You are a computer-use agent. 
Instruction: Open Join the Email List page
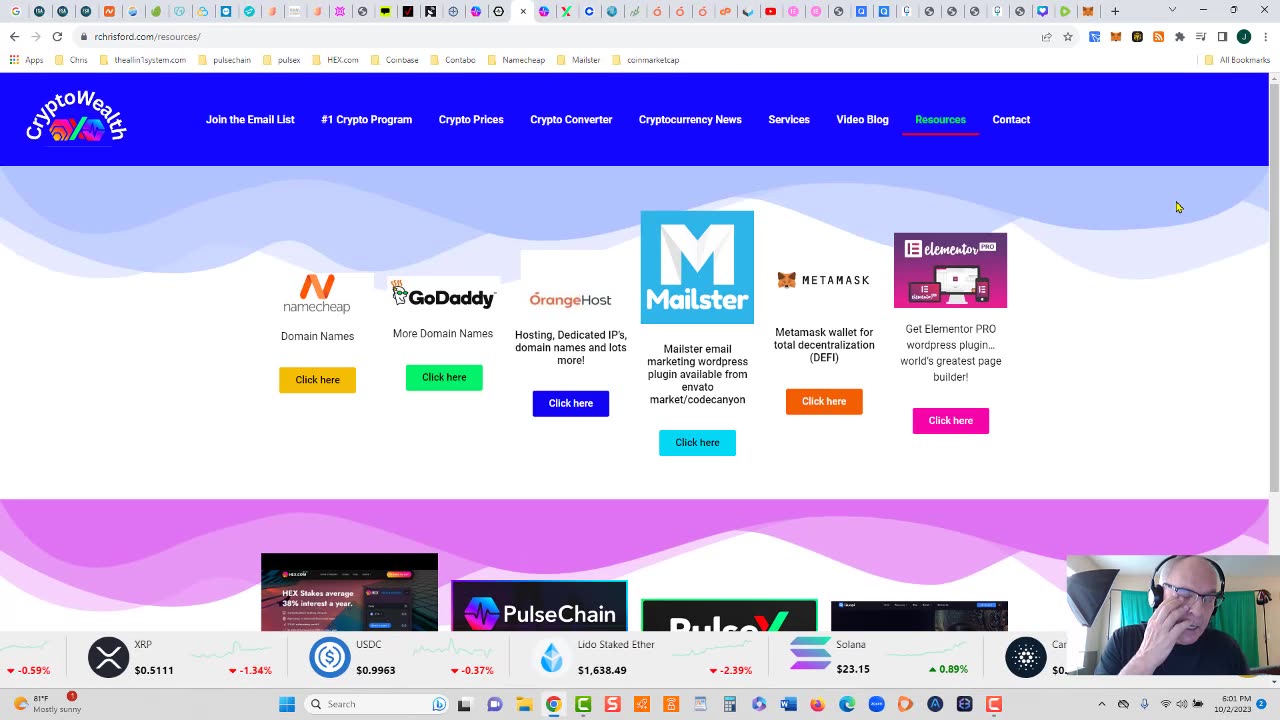point(250,119)
